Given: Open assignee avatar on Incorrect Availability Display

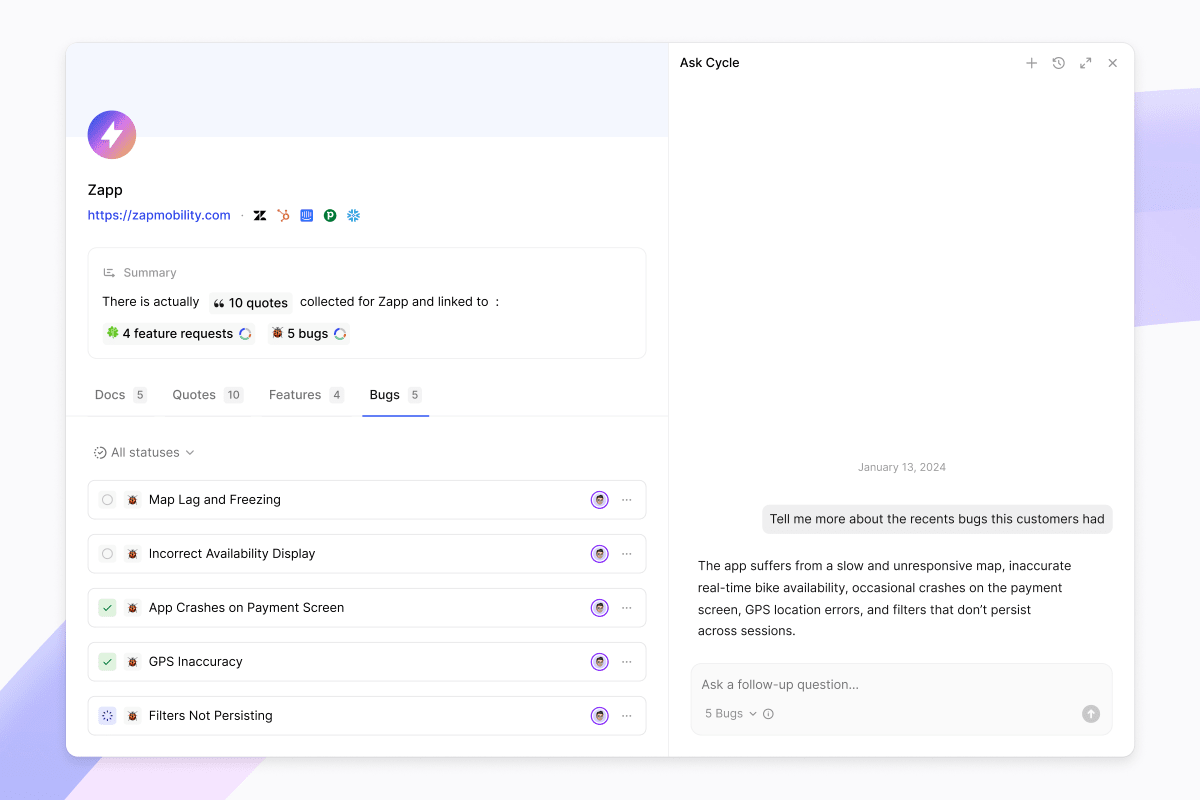Looking at the screenshot, I should coord(600,554).
